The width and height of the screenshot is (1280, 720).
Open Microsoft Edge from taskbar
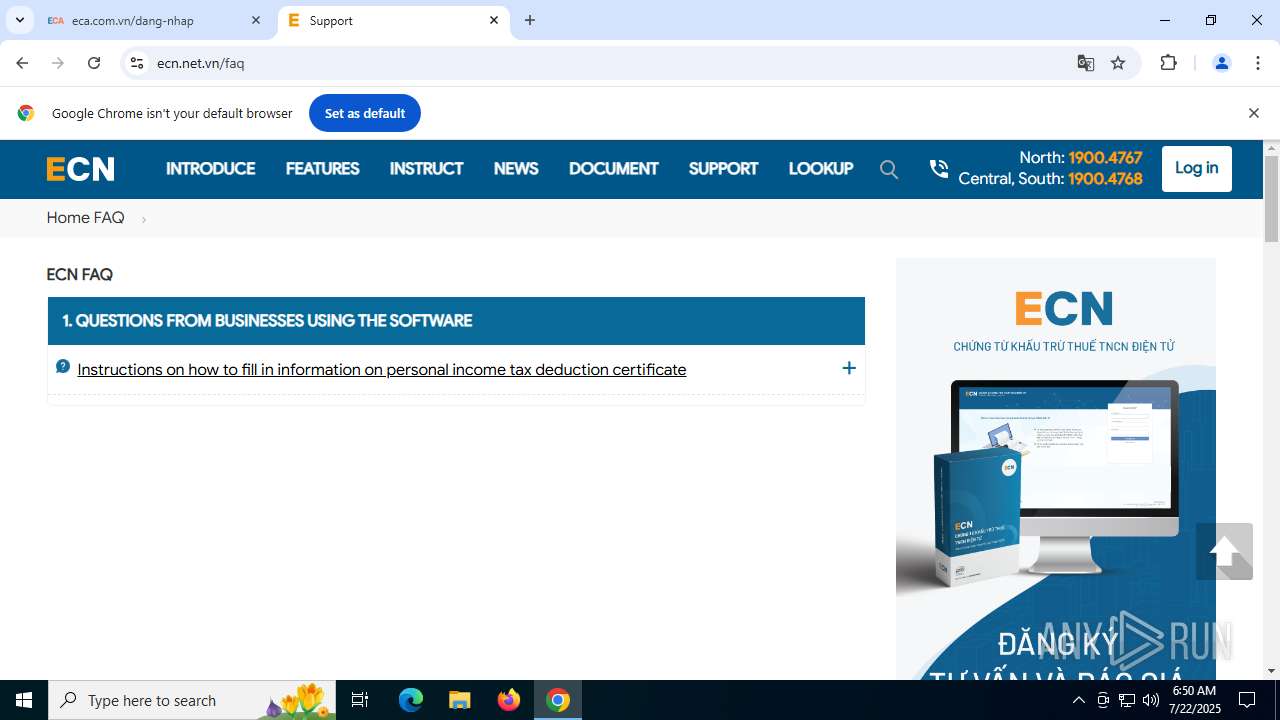411,700
